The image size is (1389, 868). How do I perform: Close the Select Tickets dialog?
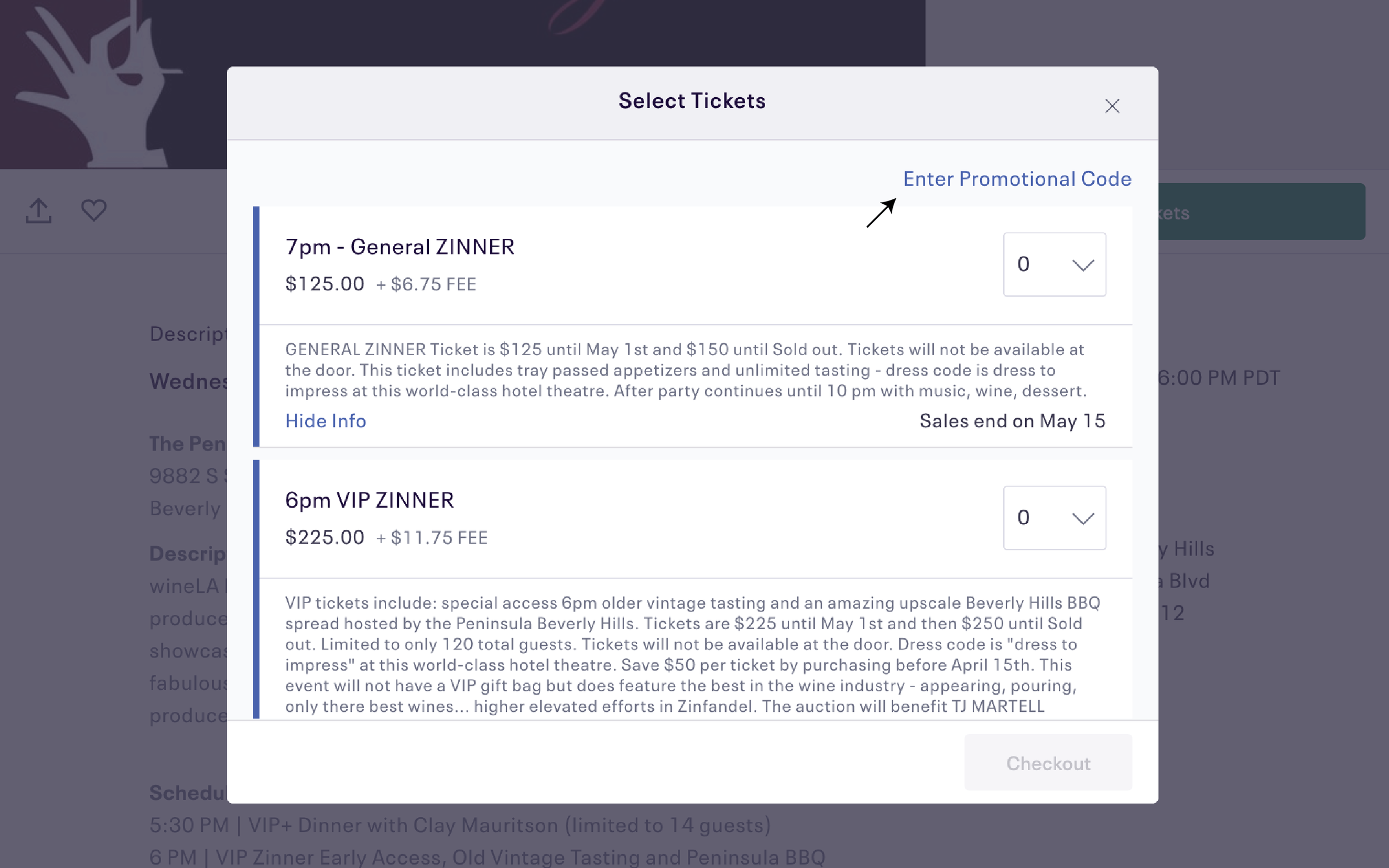(x=1112, y=106)
